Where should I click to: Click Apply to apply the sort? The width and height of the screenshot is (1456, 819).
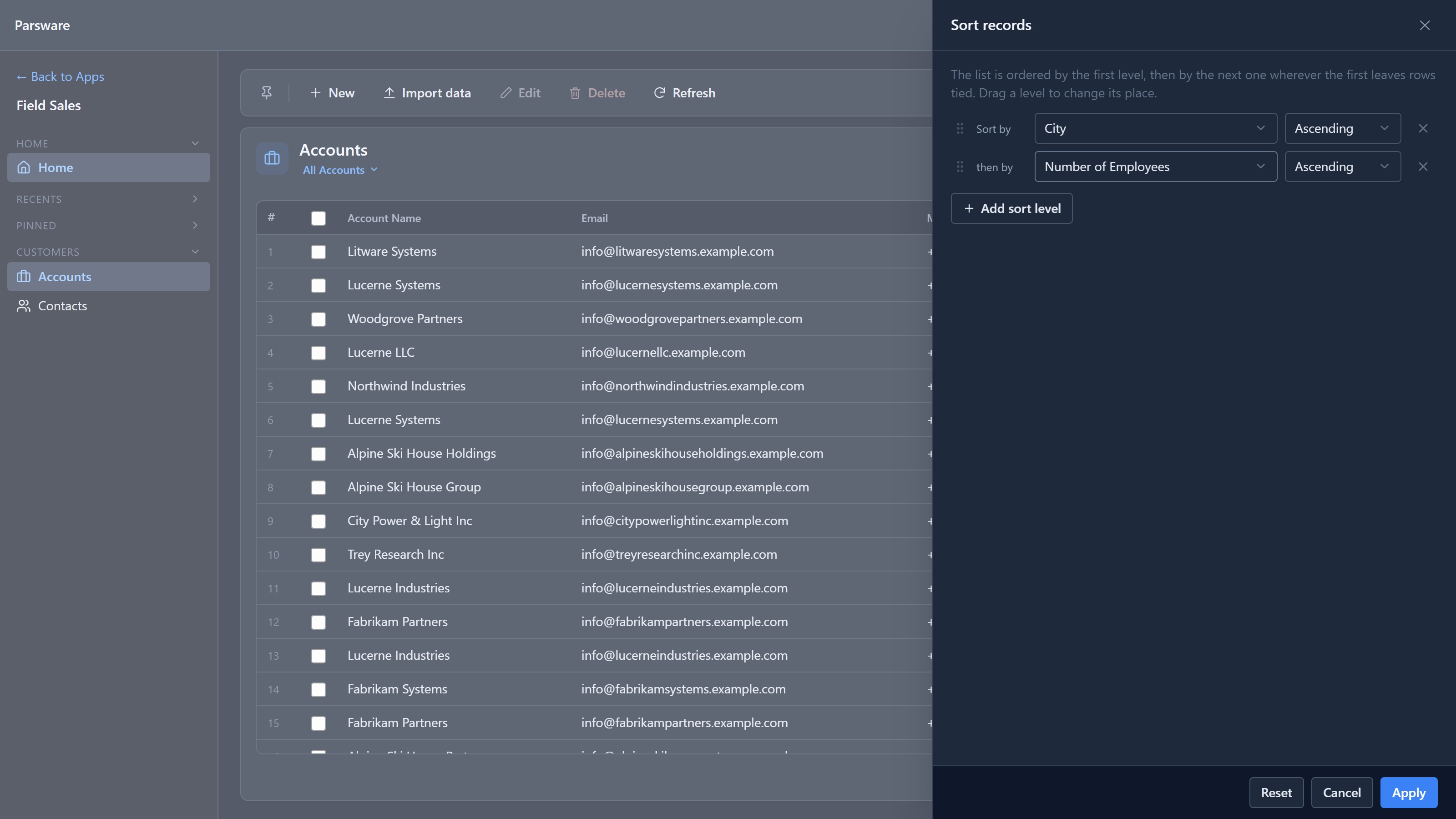click(x=1409, y=793)
